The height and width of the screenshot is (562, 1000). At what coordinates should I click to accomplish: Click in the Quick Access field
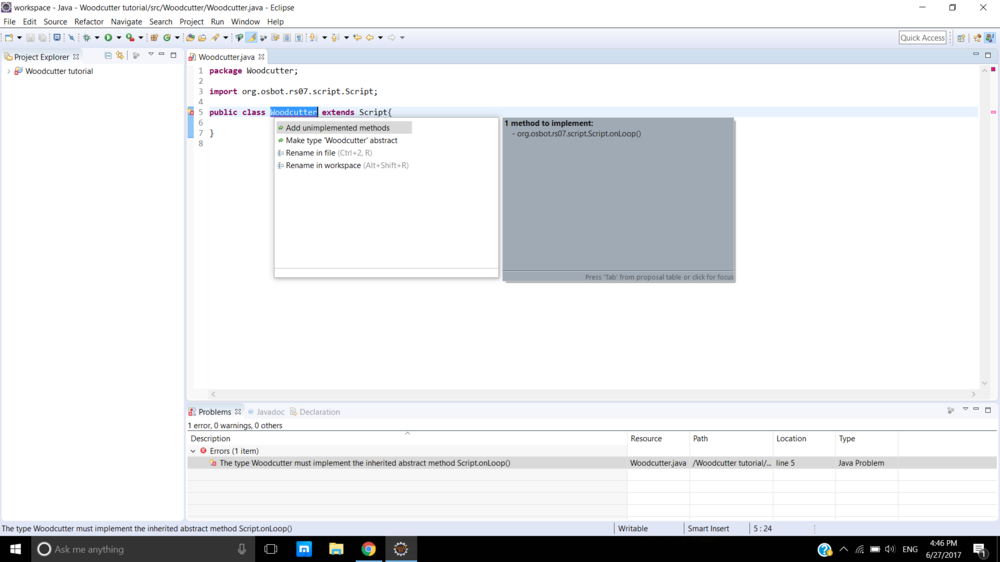coord(922,38)
